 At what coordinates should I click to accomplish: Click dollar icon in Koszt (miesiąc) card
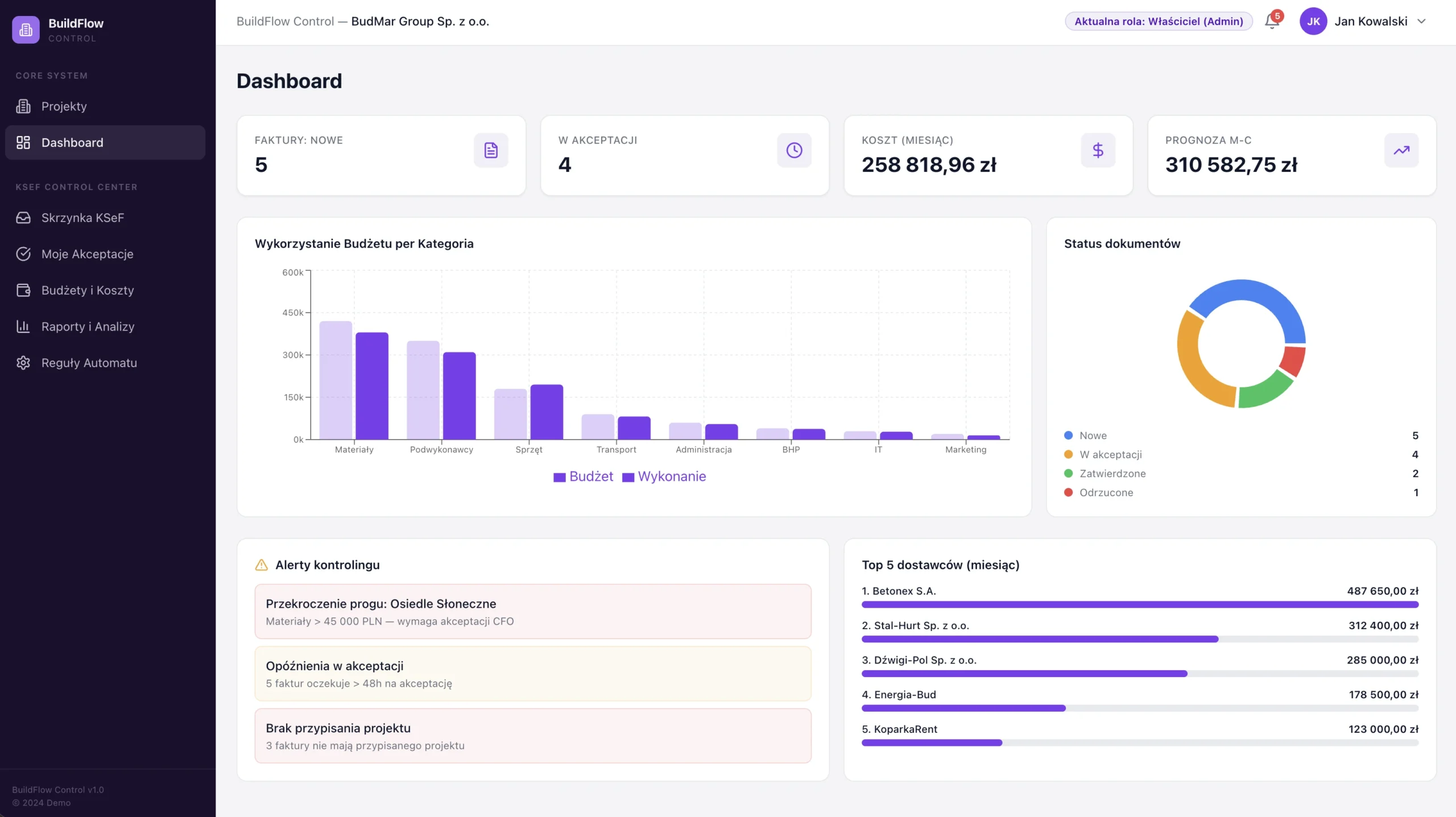pos(1098,150)
